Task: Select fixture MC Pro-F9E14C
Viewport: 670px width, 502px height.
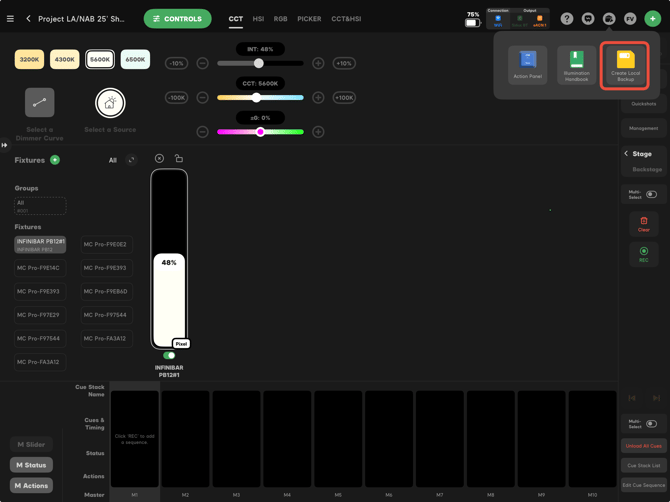Action: pyautogui.click(x=40, y=268)
